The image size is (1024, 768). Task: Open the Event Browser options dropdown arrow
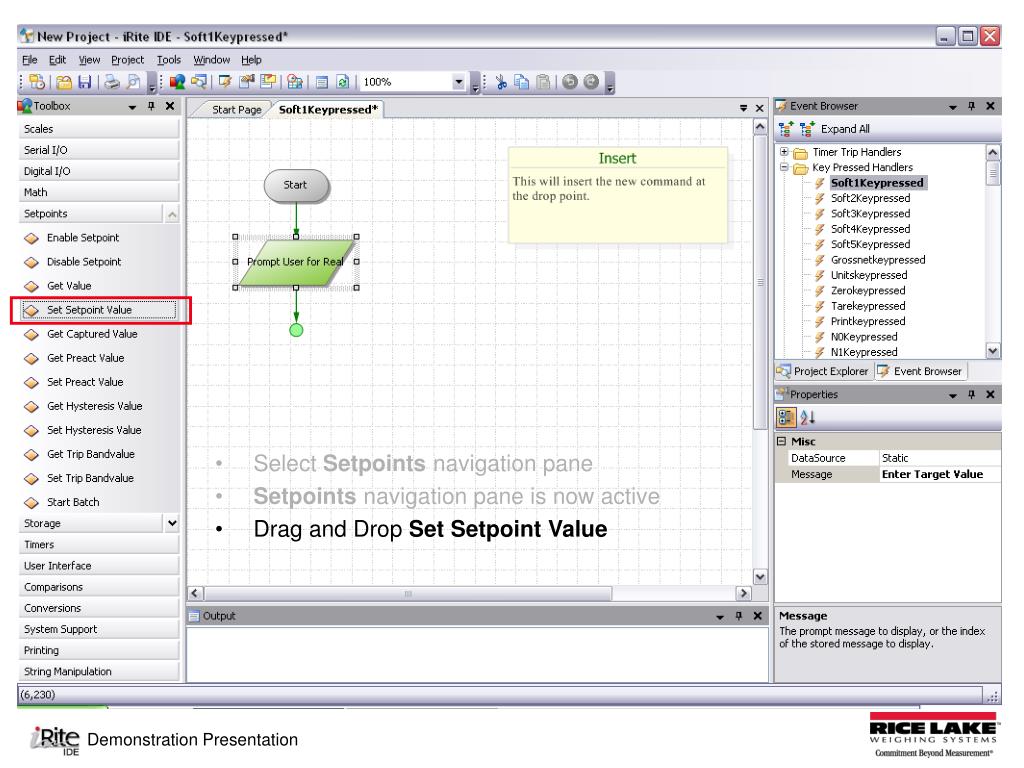[x=953, y=106]
